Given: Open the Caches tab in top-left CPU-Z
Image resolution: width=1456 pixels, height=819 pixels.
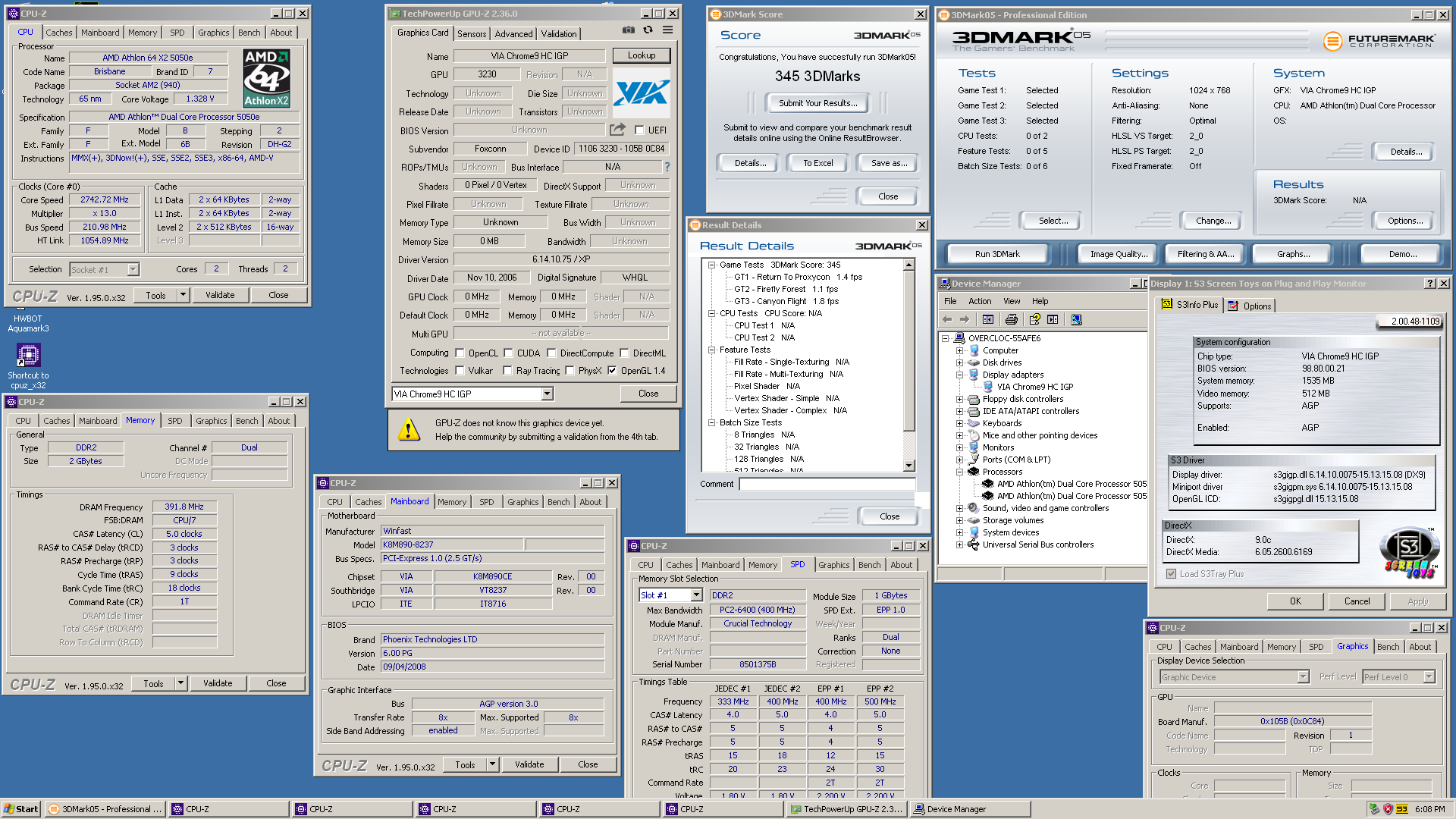Looking at the screenshot, I should tap(58, 33).
